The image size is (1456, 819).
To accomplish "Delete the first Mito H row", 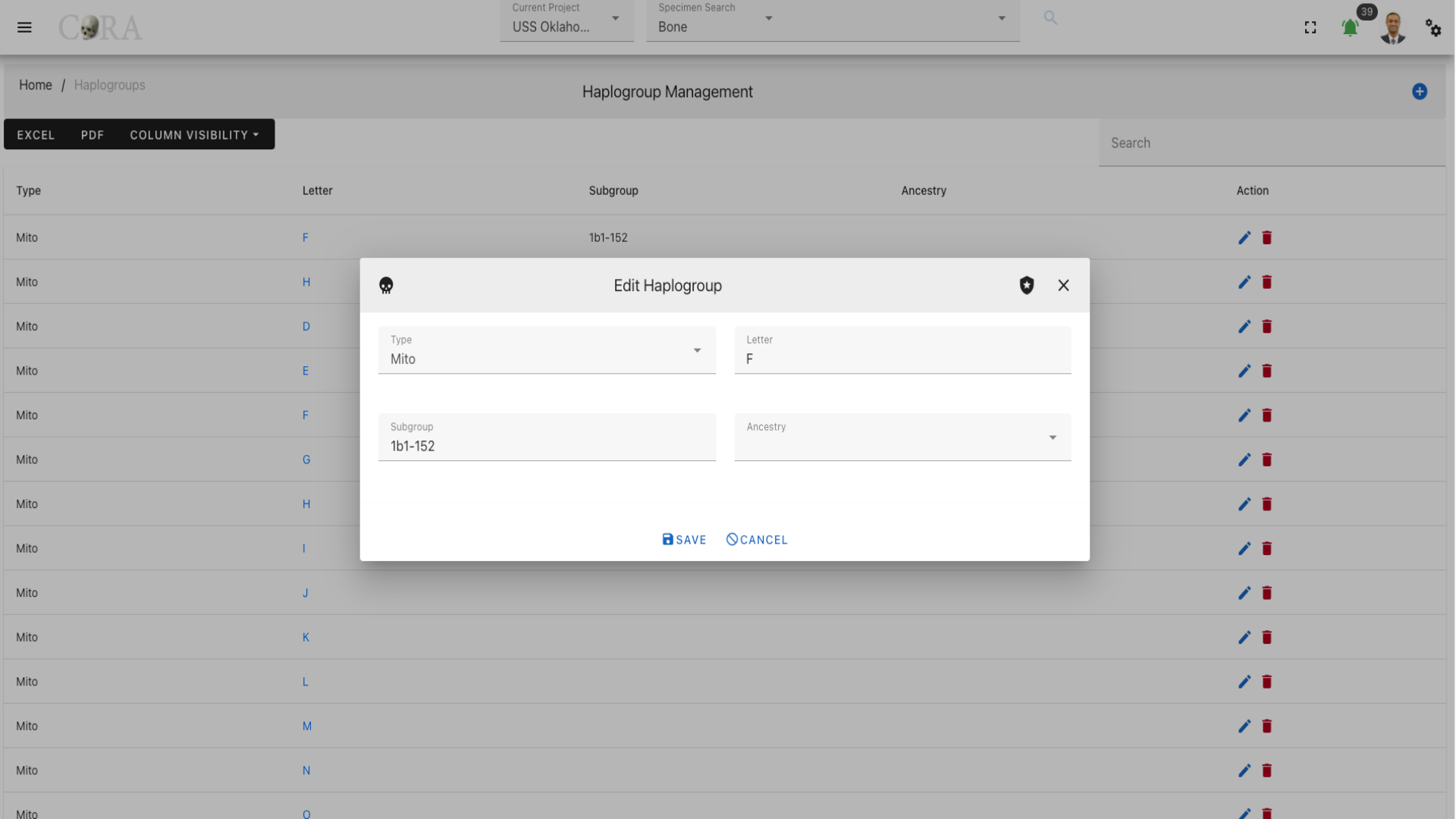I will coord(1266,282).
